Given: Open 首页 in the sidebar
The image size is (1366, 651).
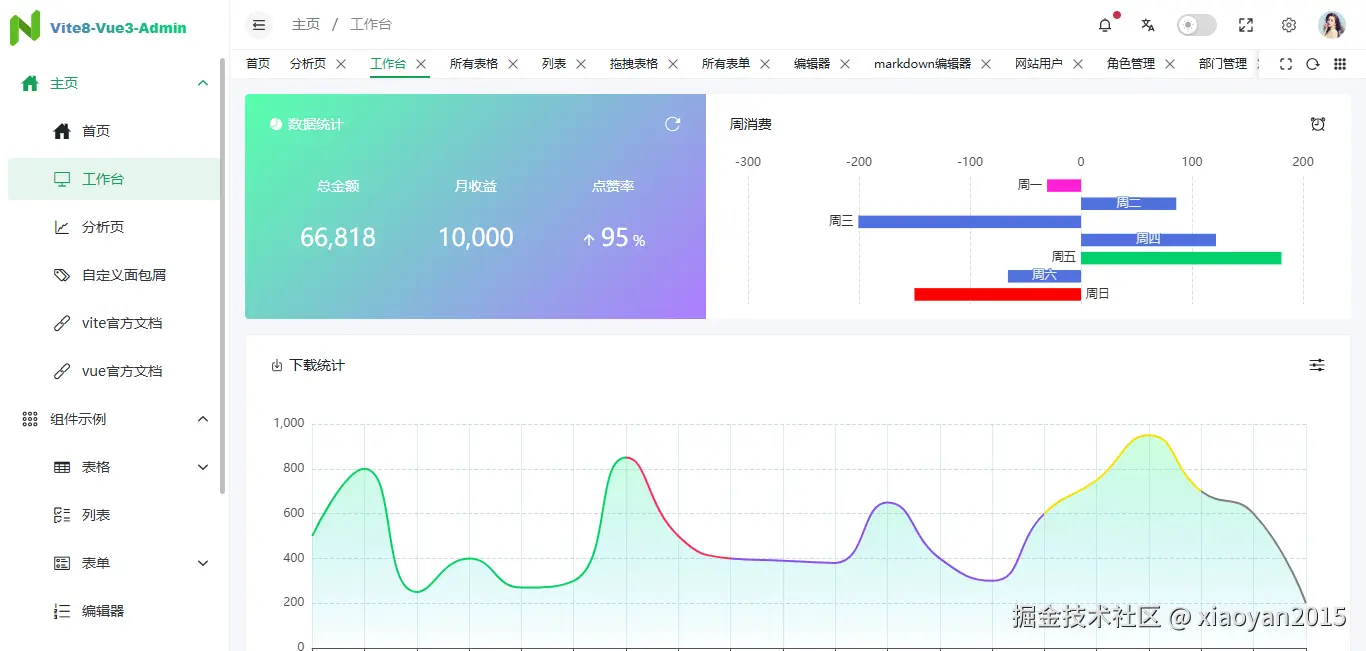Looking at the screenshot, I should click(x=114, y=131).
